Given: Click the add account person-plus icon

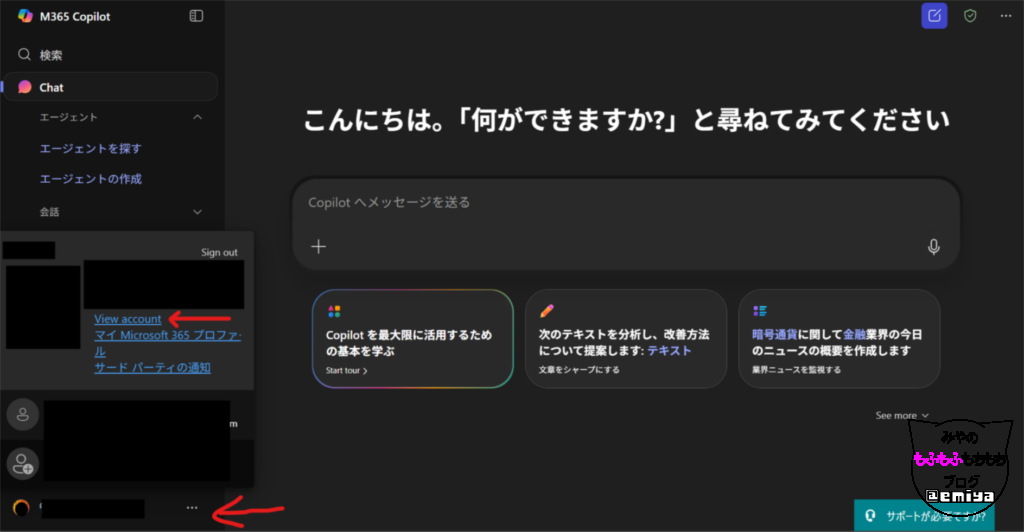Looking at the screenshot, I should [23, 463].
